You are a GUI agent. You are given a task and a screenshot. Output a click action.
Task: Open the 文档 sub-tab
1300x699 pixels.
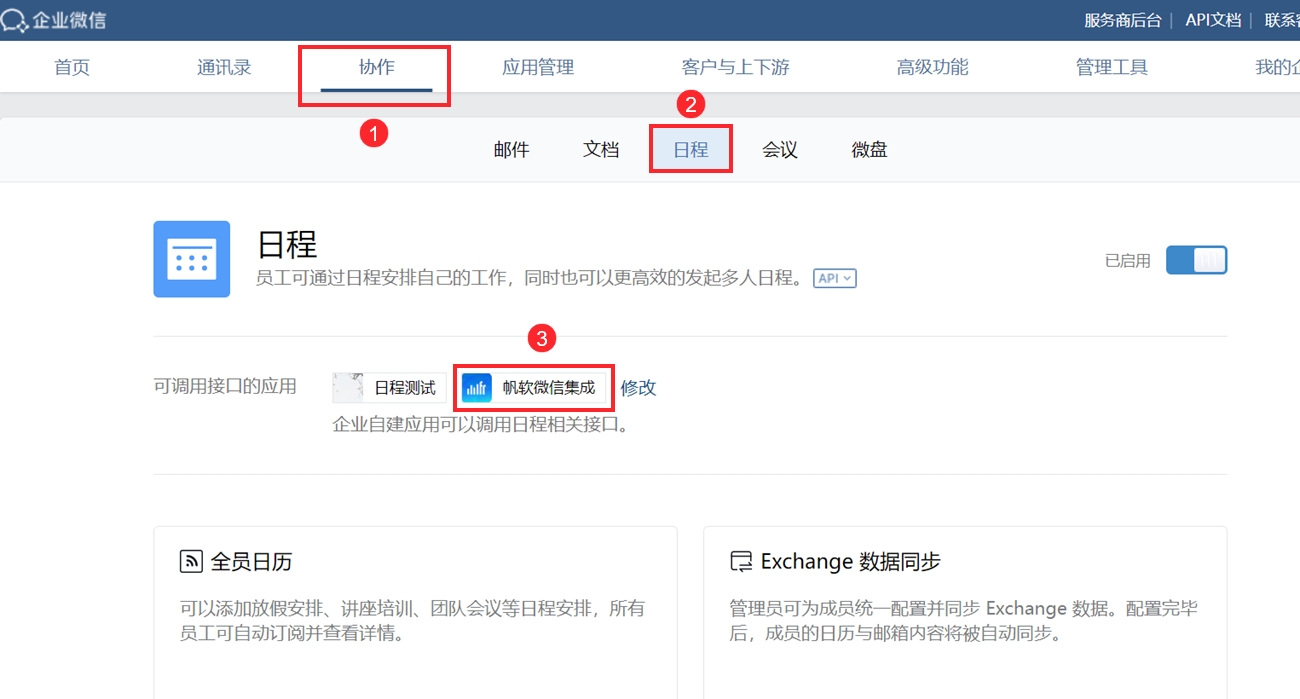pos(601,150)
